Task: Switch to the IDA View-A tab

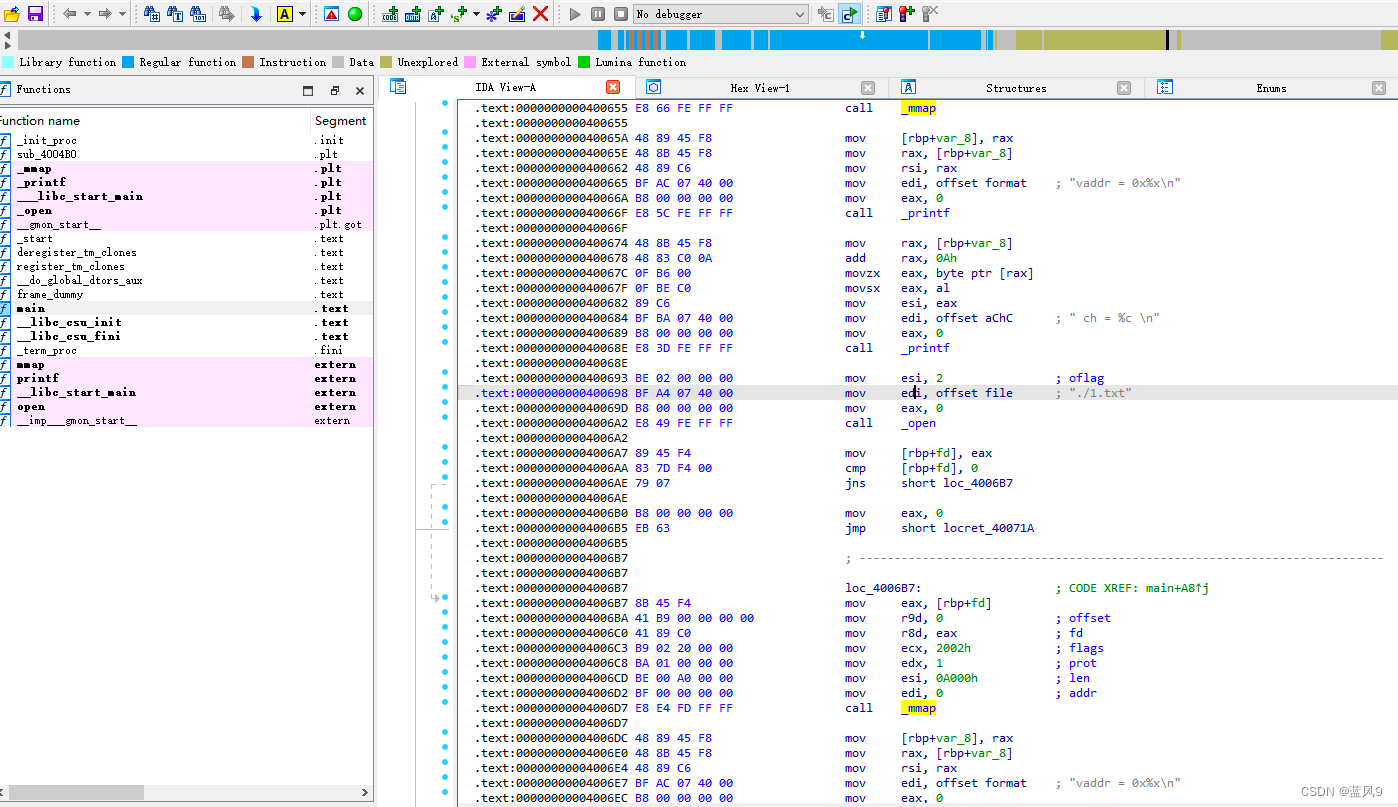Action: [505, 88]
